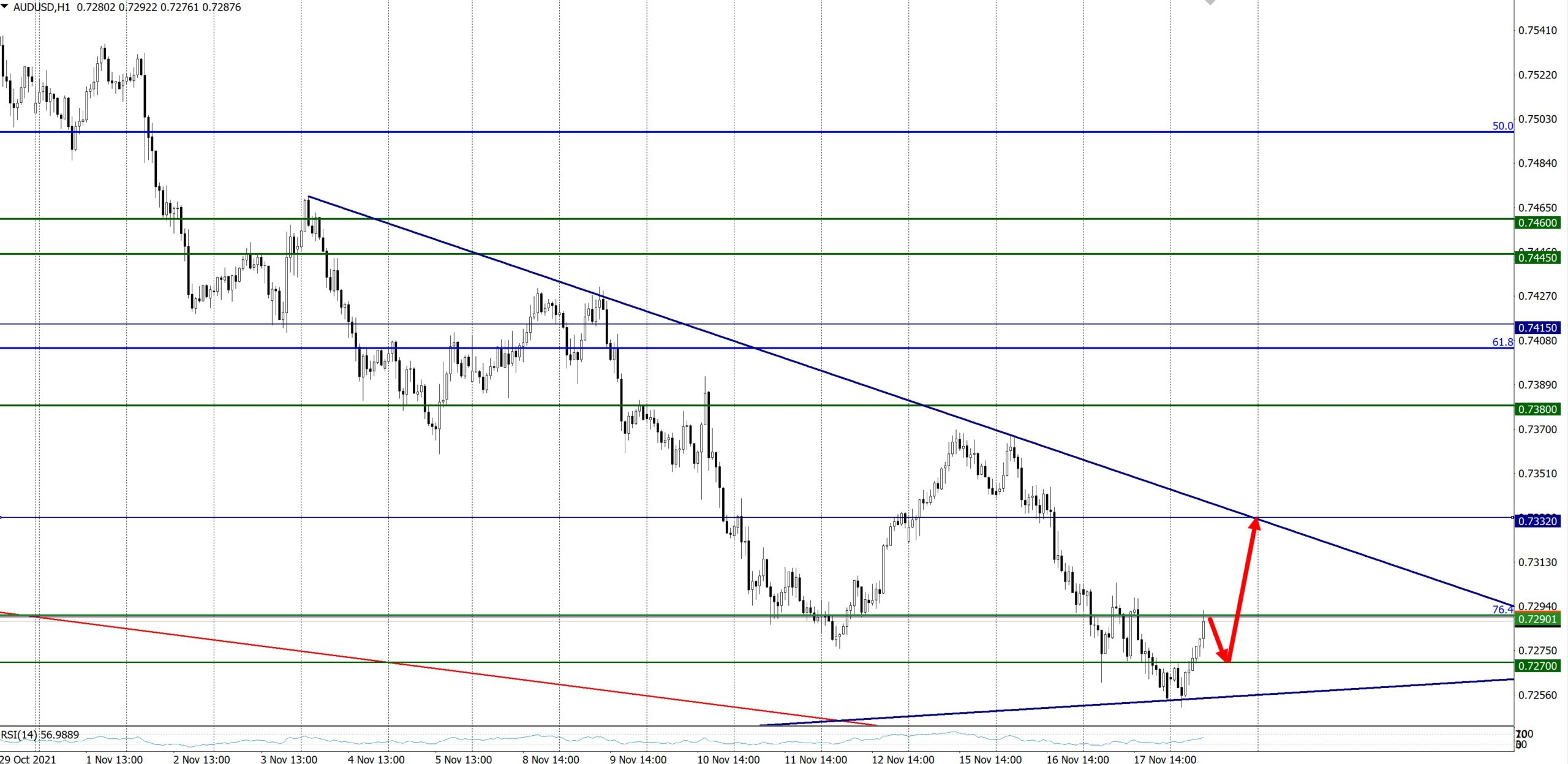Click the 0.75410 price scale value
Viewport: 1568px width, 764px height.
[x=1537, y=31]
